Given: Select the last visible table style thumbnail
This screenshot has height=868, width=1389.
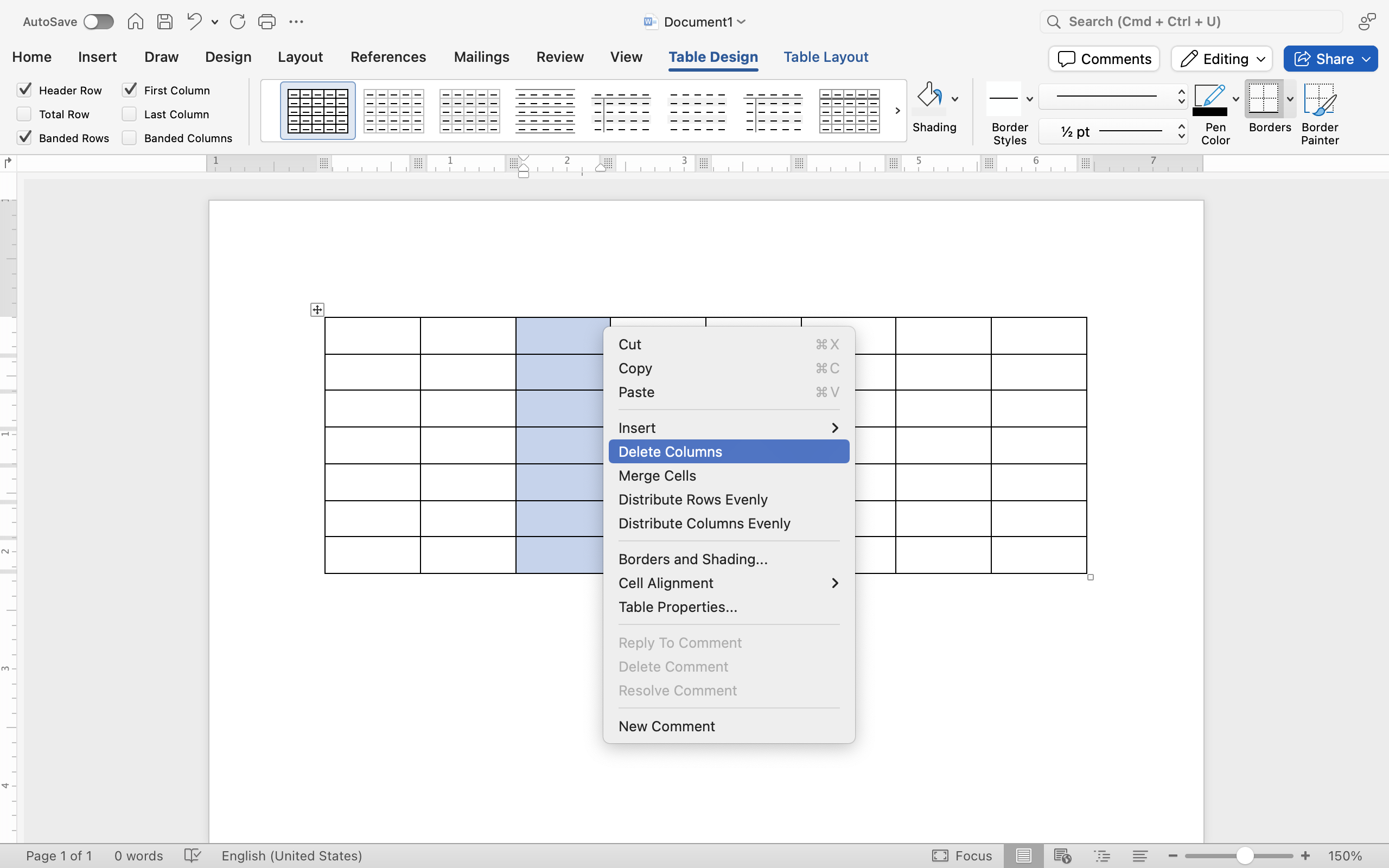Looking at the screenshot, I should click(850, 111).
